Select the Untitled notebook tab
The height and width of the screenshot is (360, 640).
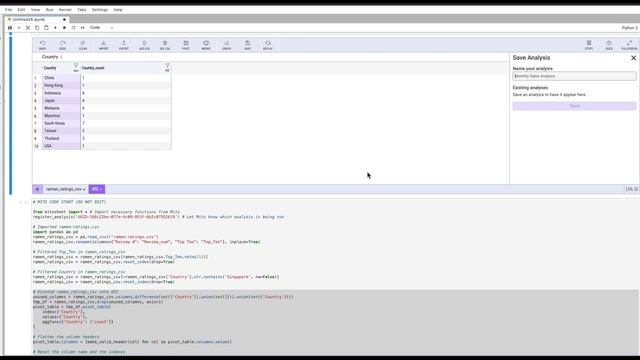tap(37, 19)
